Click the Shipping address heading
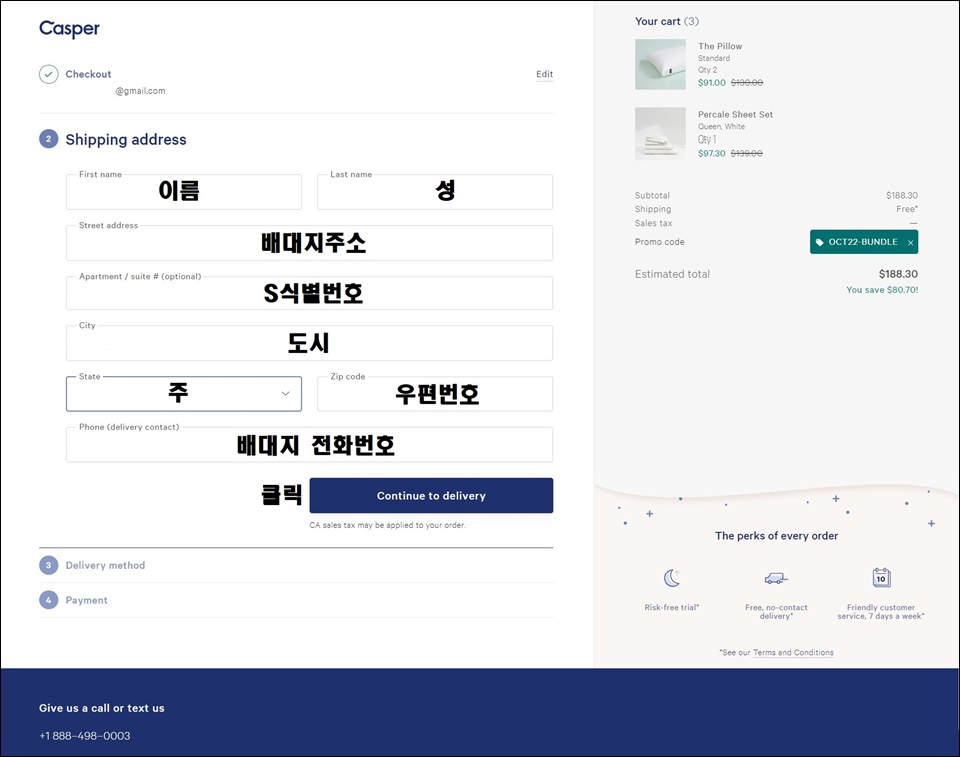The height and width of the screenshot is (757, 960). [x=126, y=140]
